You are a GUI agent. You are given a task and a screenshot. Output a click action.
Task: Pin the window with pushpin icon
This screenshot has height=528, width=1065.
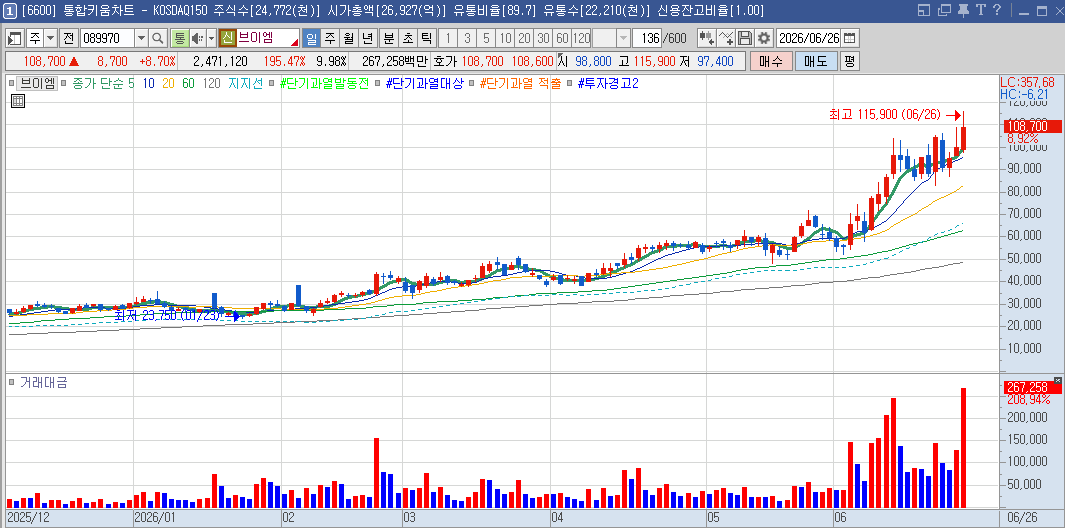[x=962, y=10]
